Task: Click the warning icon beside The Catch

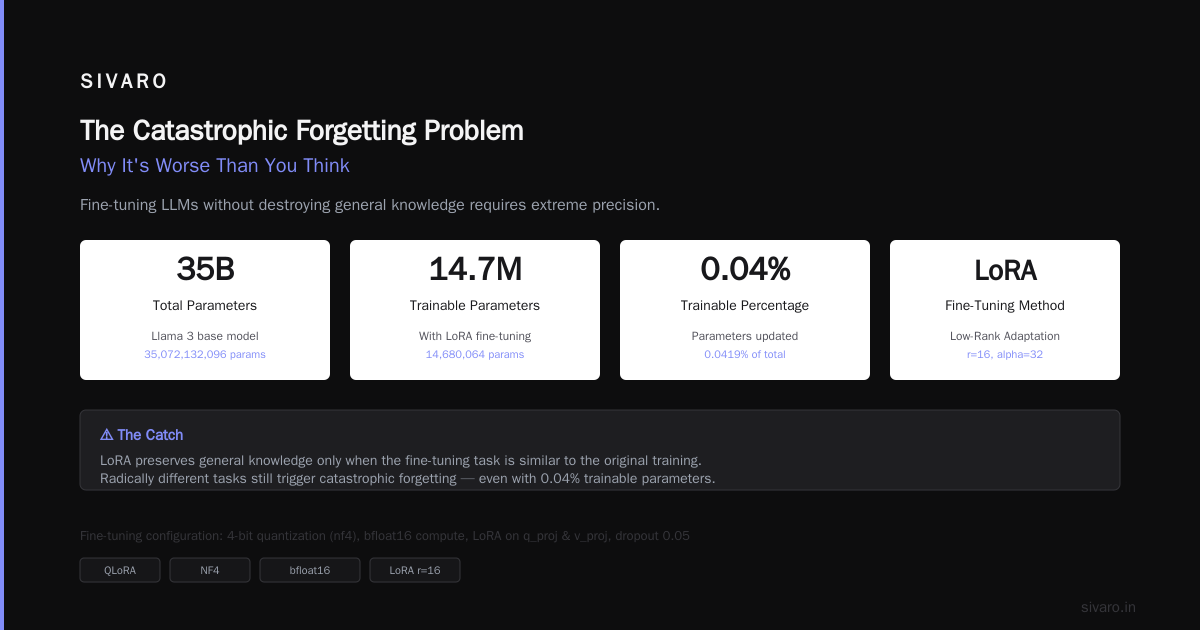Action: [x=107, y=435]
